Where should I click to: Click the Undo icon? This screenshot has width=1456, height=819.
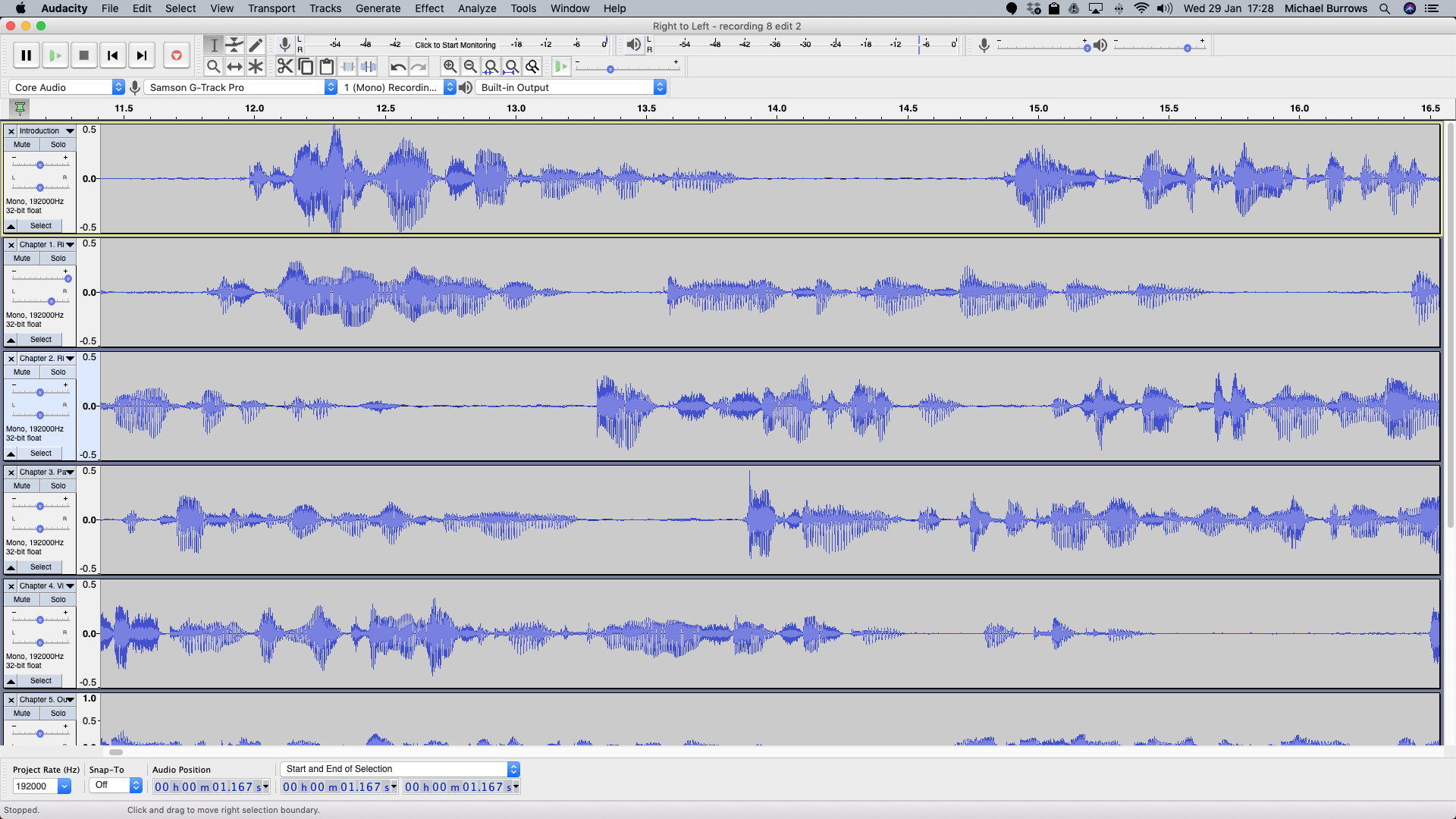click(398, 66)
